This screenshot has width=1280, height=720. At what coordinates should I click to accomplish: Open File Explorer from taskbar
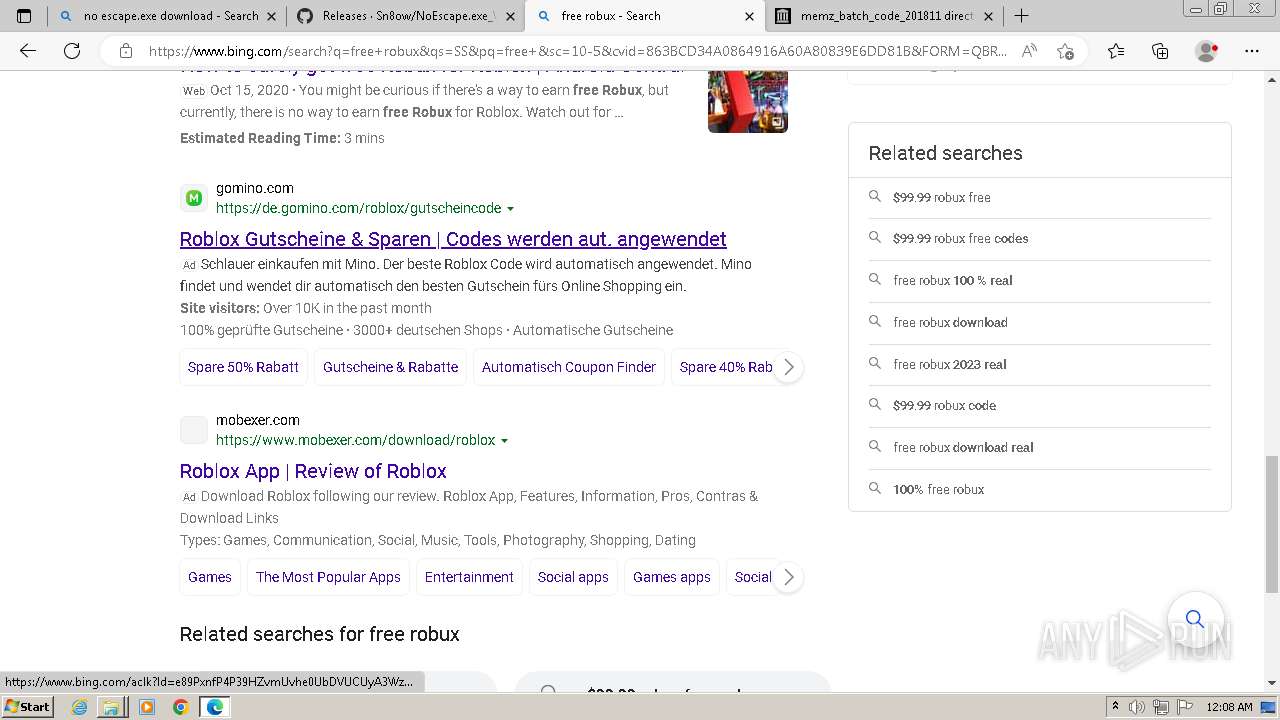click(111, 707)
